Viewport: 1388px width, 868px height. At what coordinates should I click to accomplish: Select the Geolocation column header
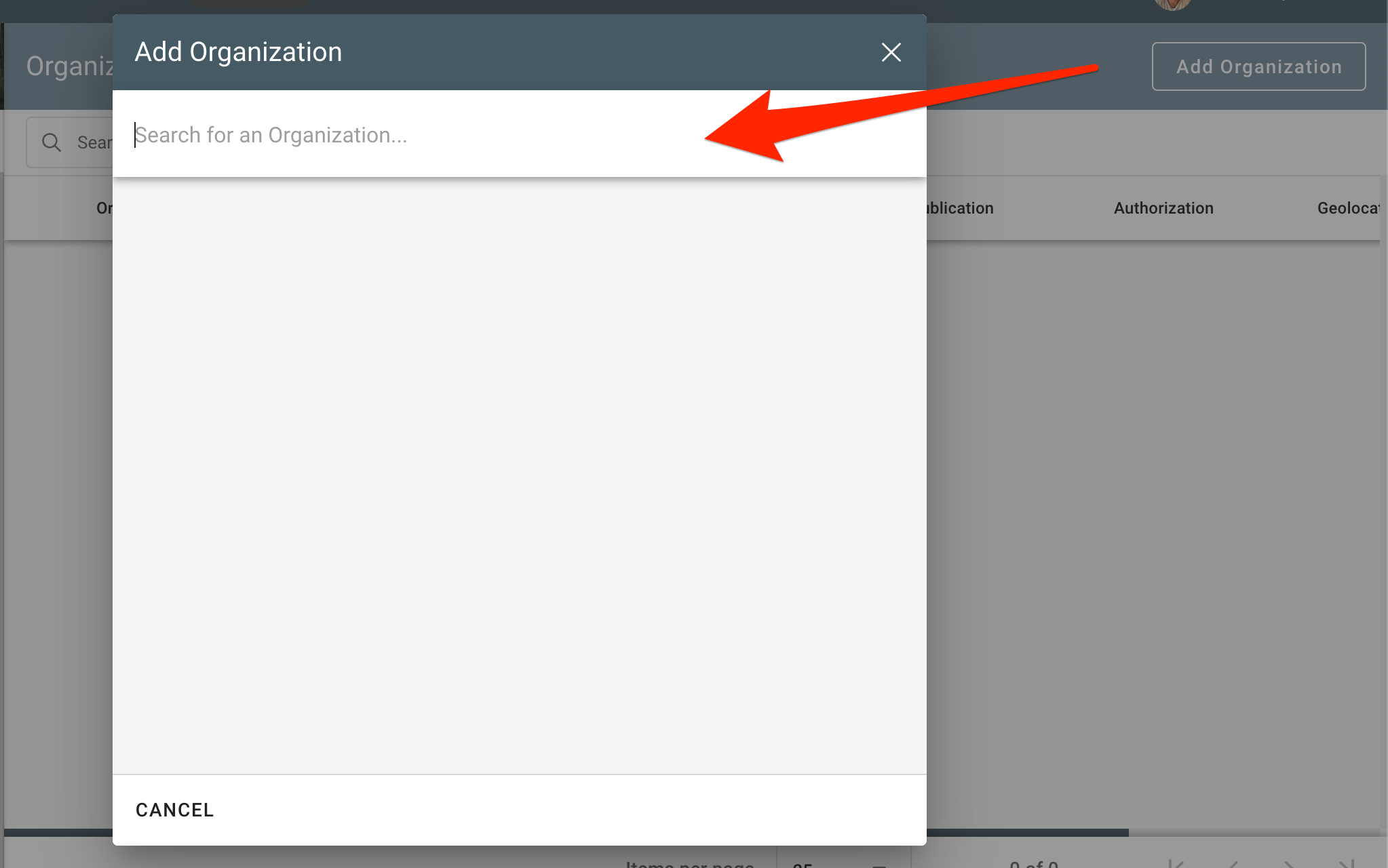click(1347, 208)
